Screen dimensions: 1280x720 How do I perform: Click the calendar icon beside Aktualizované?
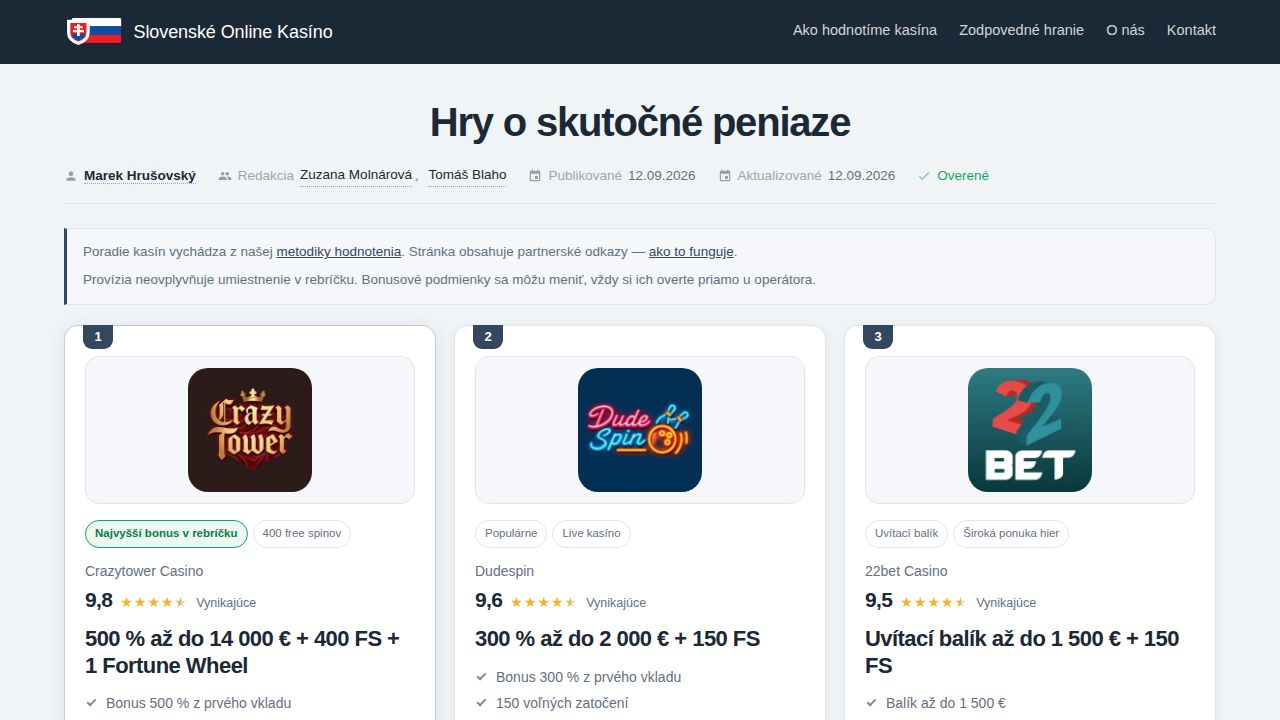(725, 176)
